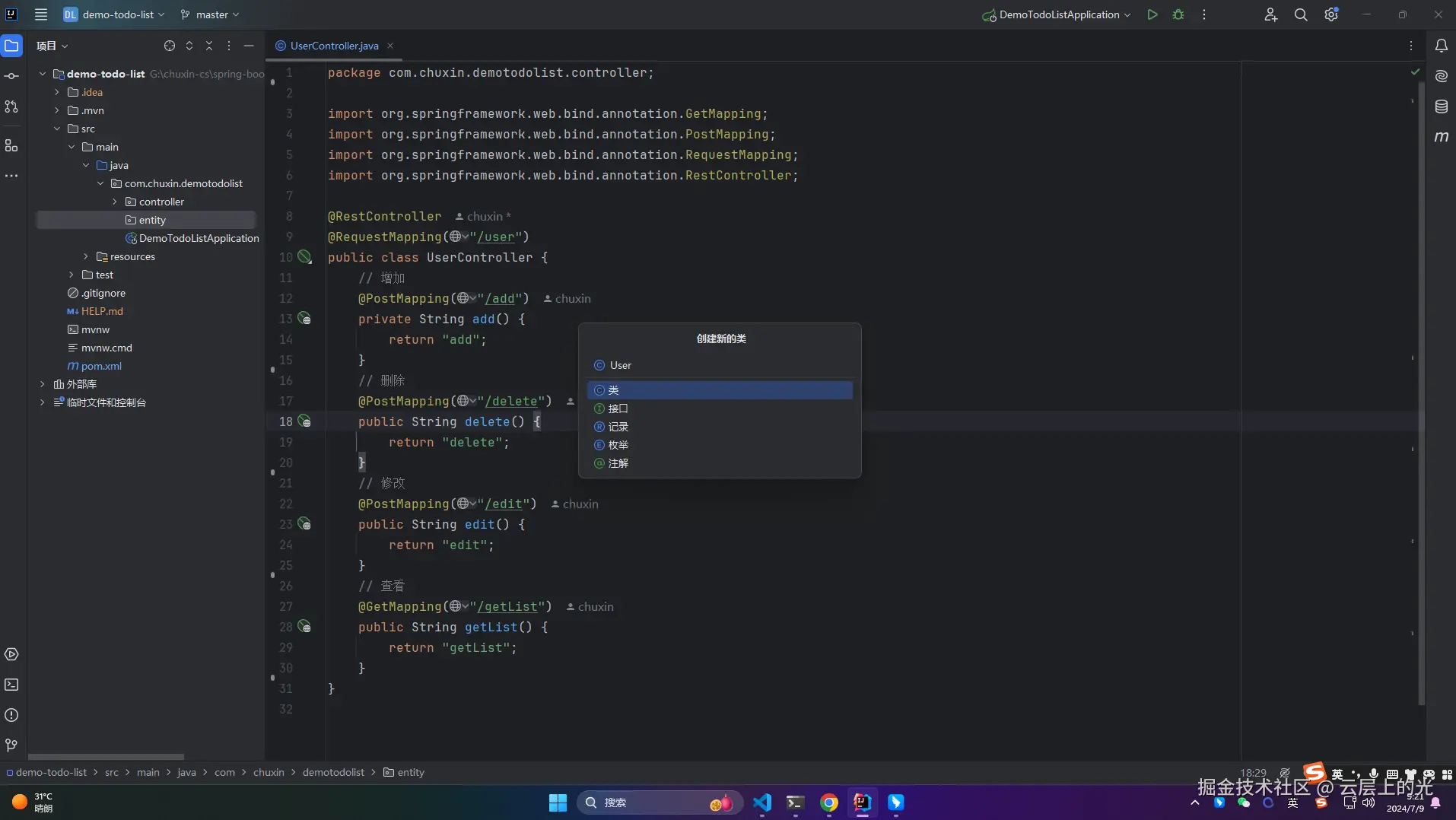The image size is (1456, 820).
Task: Expand the 外部库 node
Action: (43, 384)
